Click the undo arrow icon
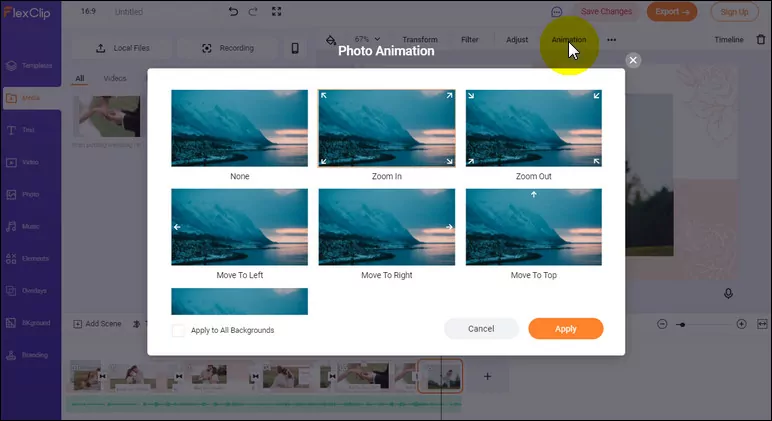 [x=233, y=11]
